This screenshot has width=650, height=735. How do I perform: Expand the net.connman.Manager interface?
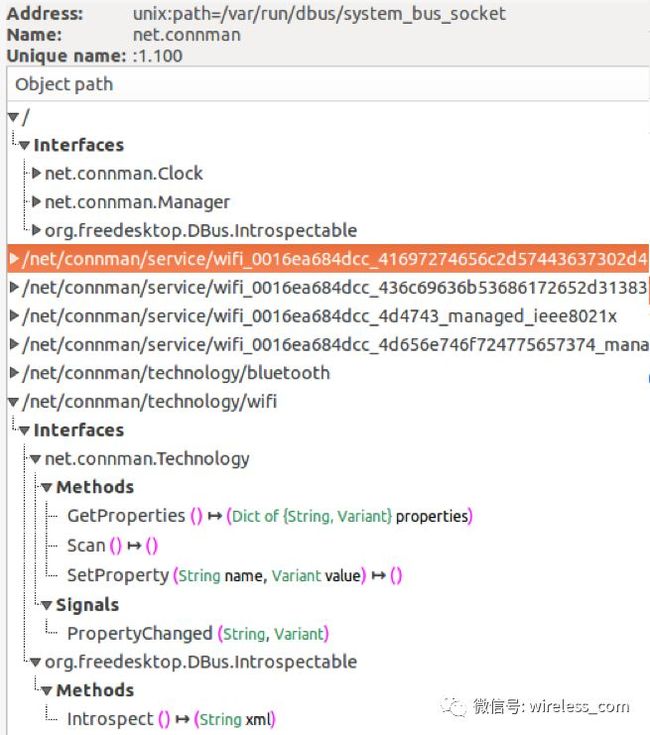point(36,202)
